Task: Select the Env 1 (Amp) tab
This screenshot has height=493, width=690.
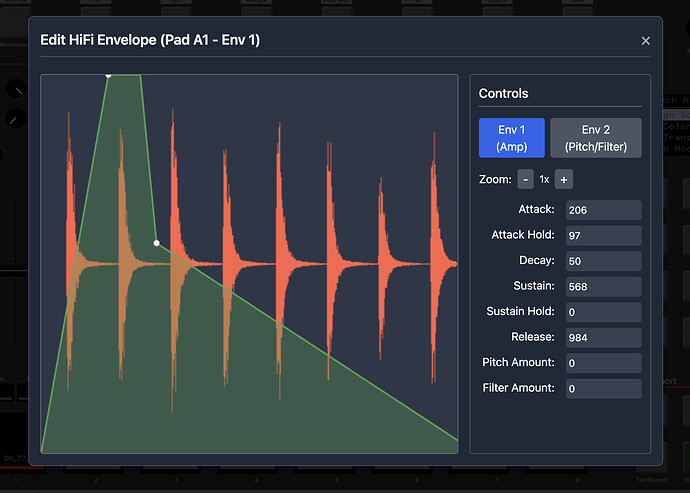Action: click(511, 138)
